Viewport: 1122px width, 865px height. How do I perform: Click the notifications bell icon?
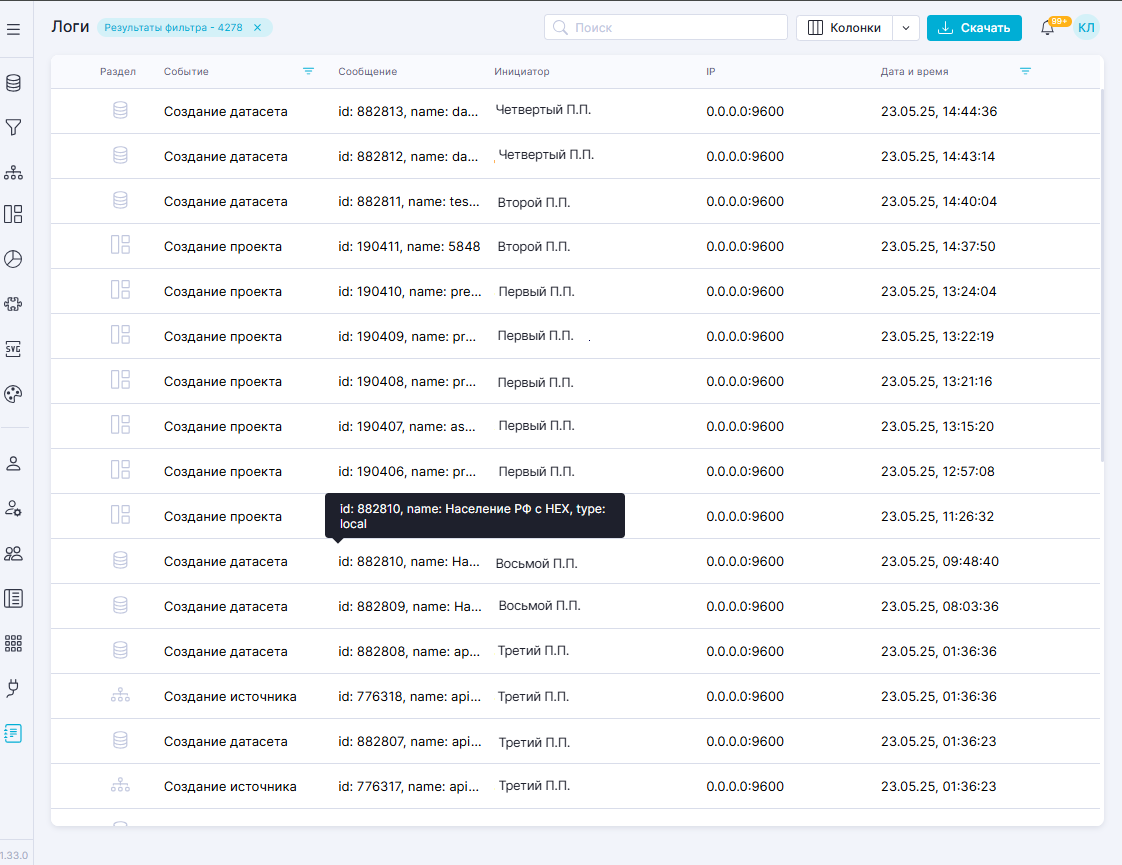pyautogui.click(x=1047, y=28)
